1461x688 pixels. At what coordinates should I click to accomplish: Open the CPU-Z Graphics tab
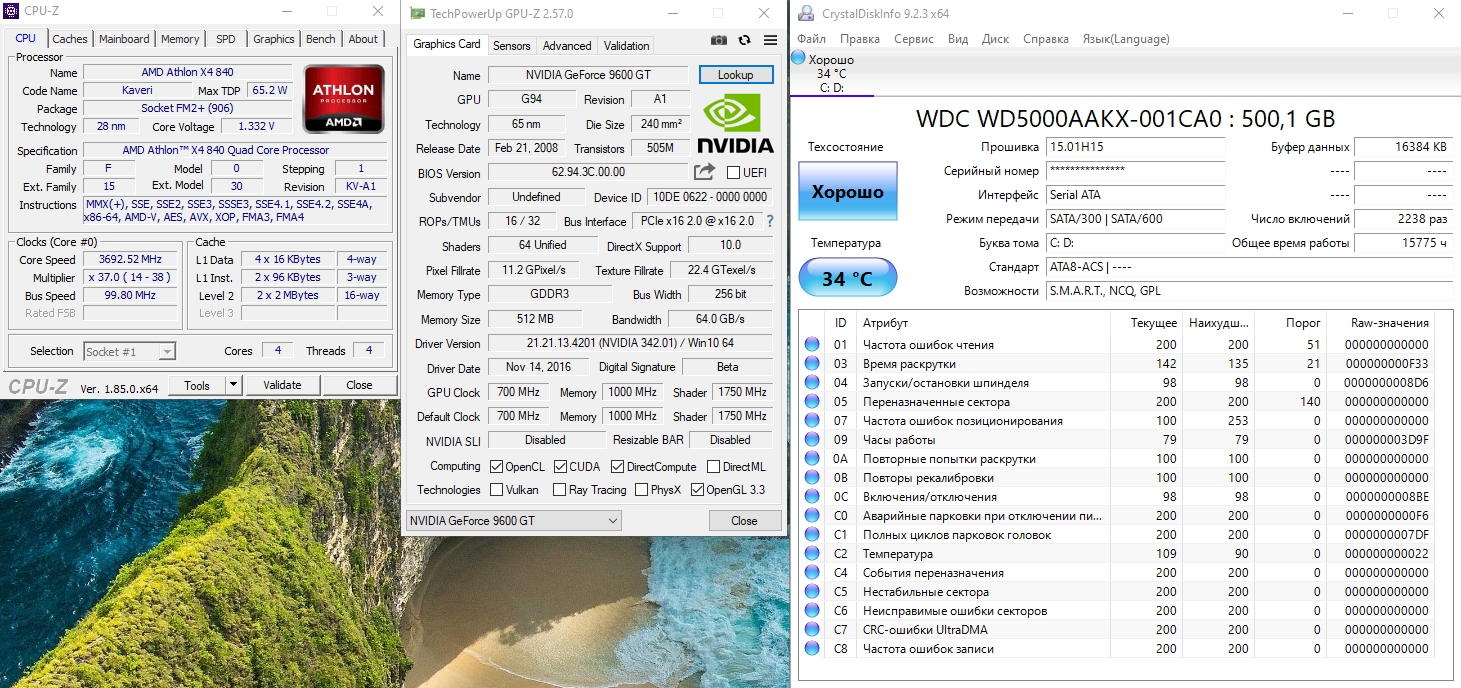273,39
